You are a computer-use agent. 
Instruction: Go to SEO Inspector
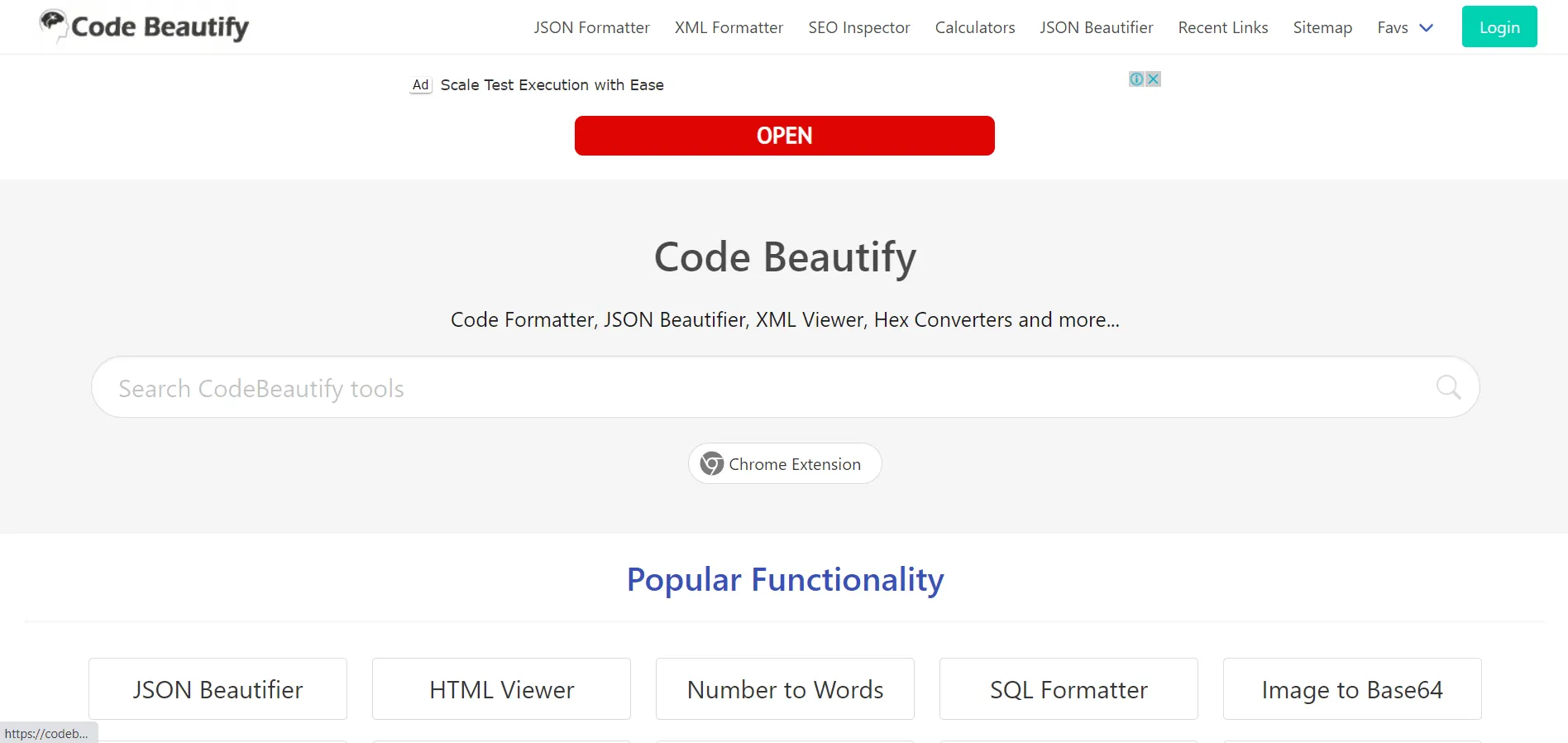859,27
